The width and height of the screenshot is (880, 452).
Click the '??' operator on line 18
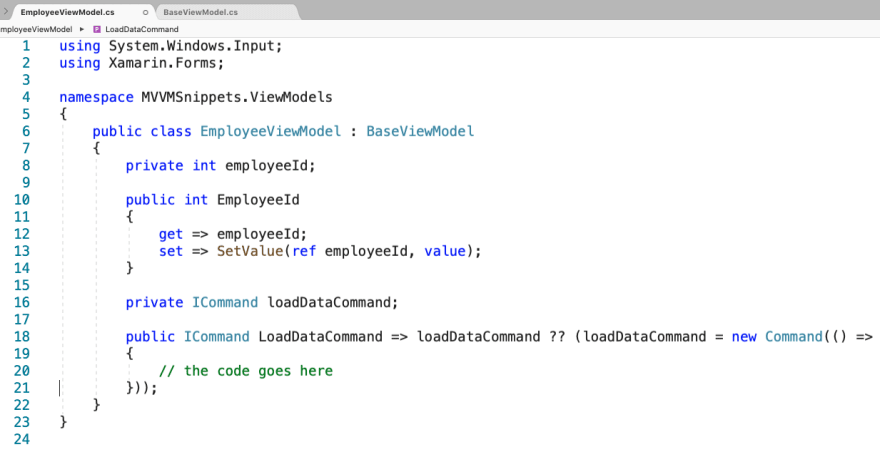557,337
